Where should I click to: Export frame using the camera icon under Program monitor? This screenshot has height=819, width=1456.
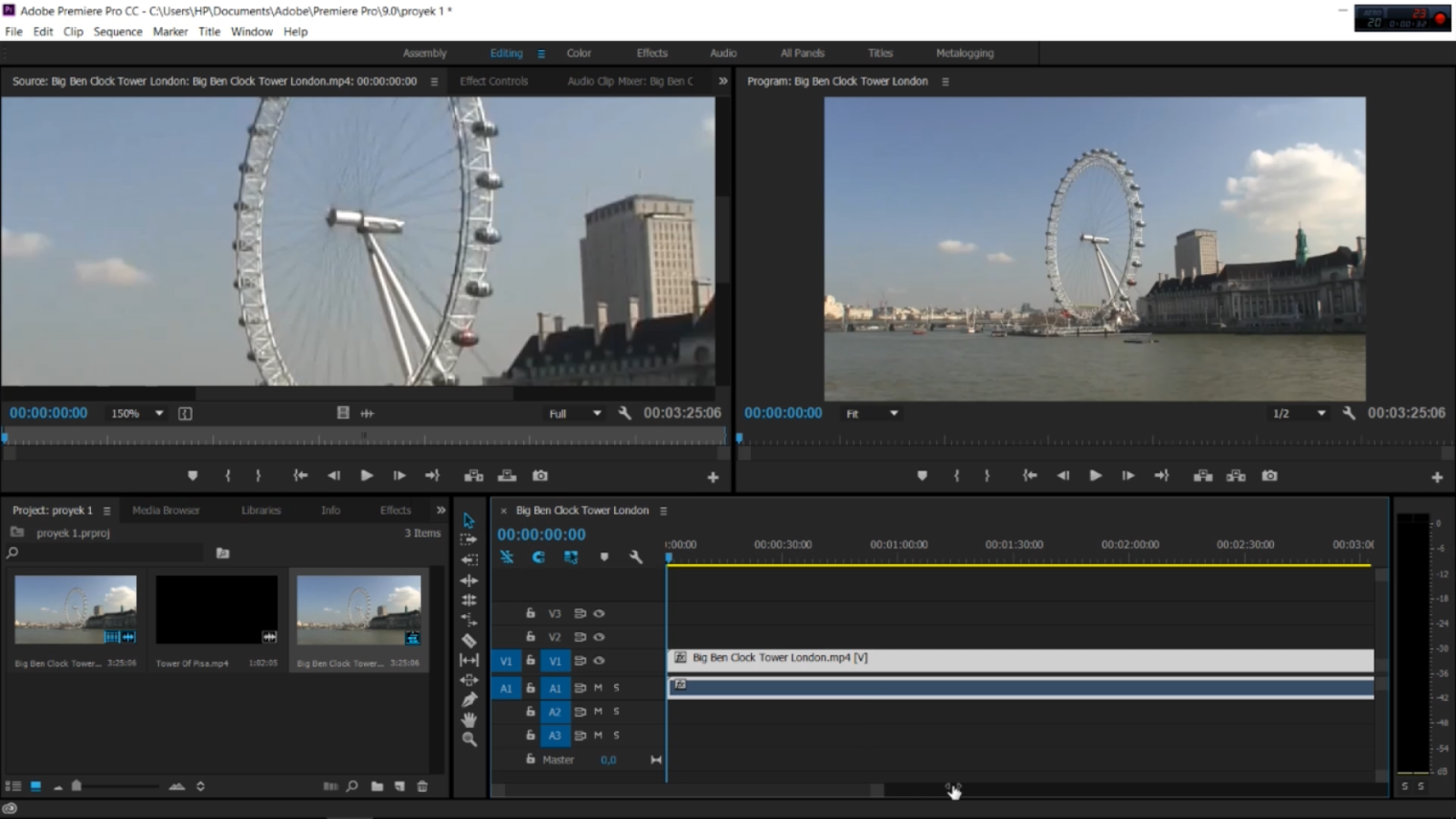click(x=1269, y=475)
